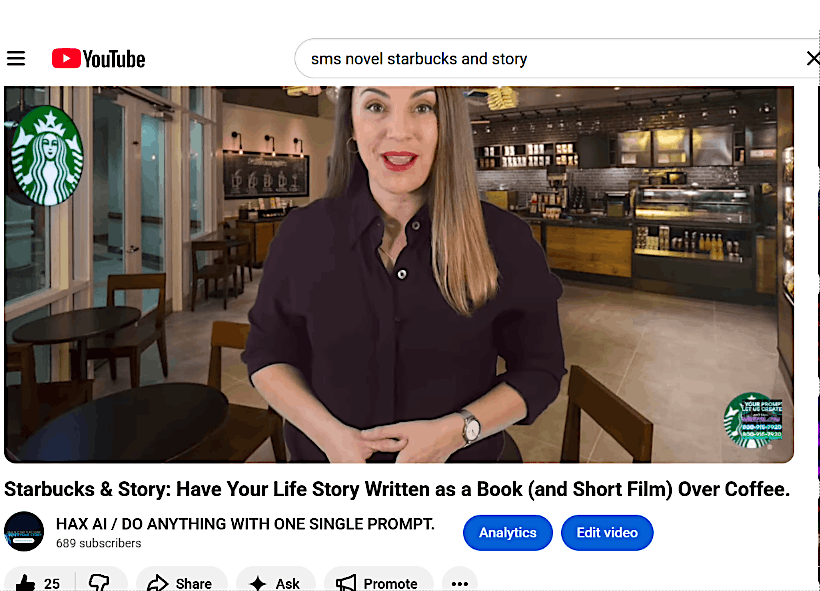Open the three-dot more actions menu
The height and width of the screenshot is (591, 820).
459,582
